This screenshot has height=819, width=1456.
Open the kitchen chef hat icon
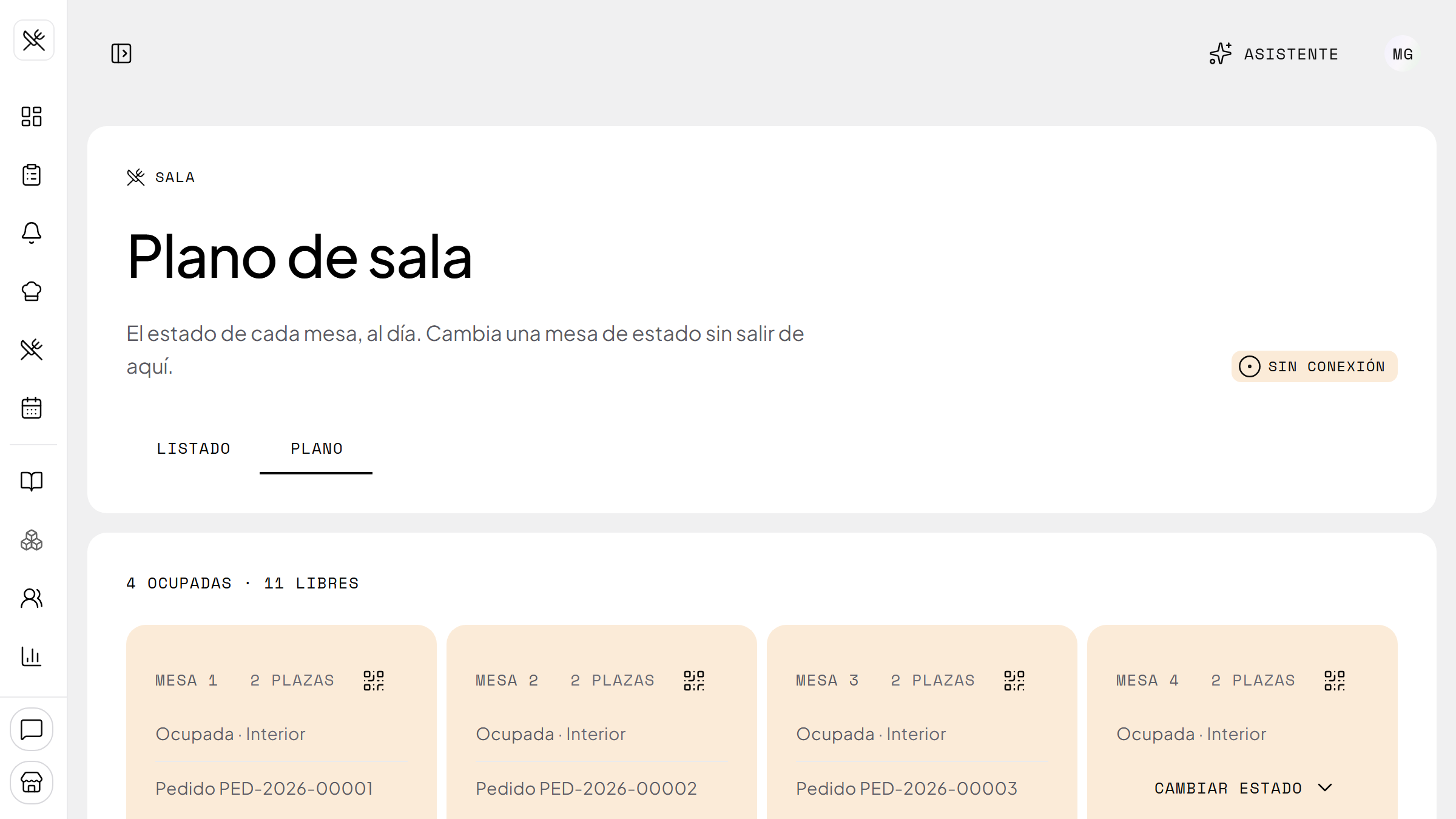point(32,291)
